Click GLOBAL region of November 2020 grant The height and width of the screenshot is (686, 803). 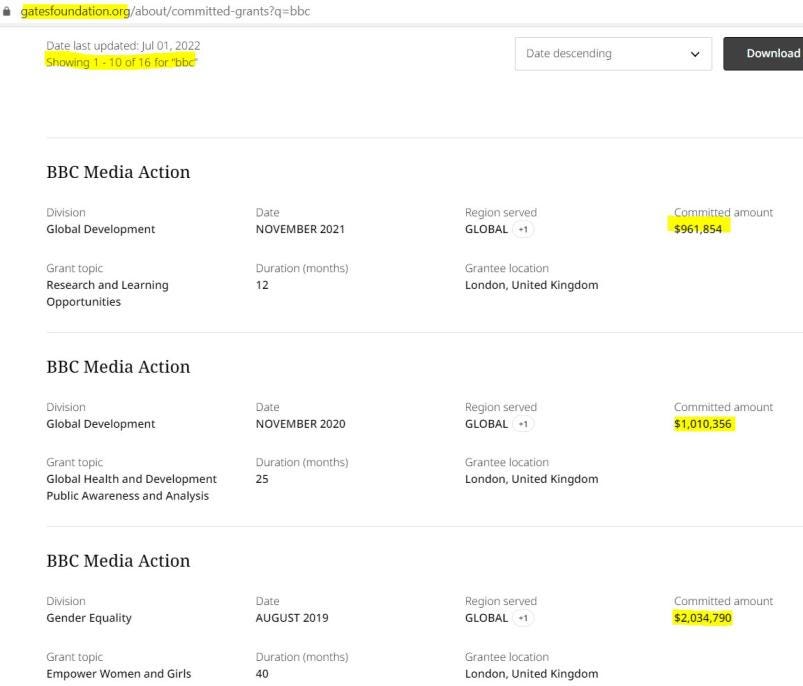pos(487,424)
